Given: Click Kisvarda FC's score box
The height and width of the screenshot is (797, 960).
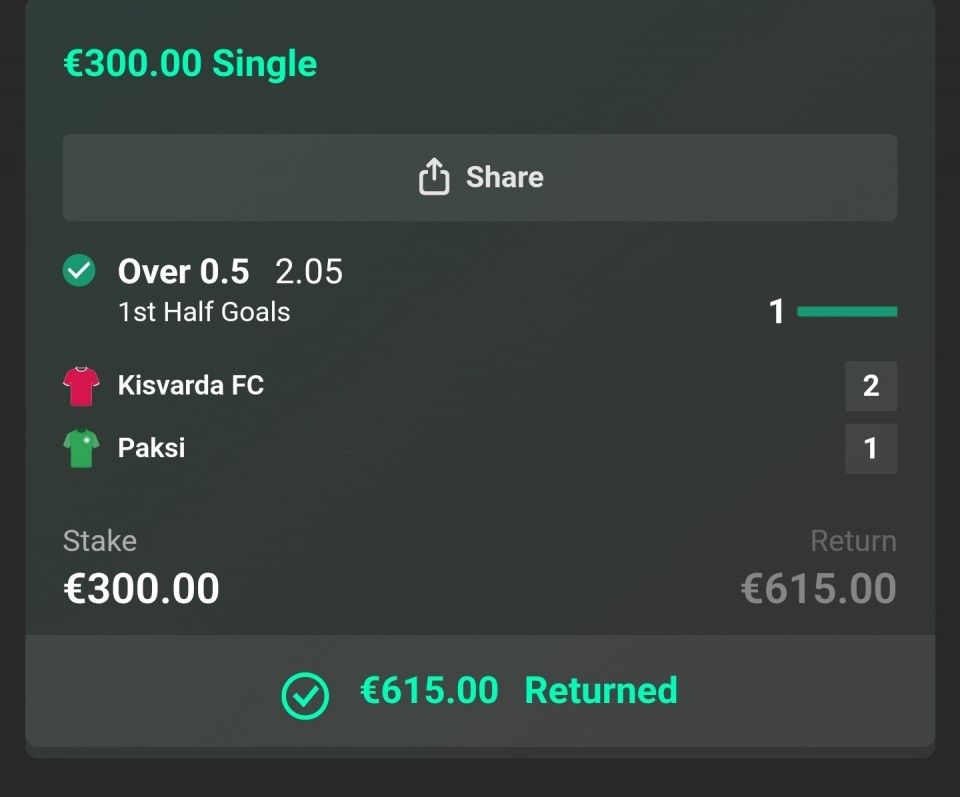Looking at the screenshot, I should pyautogui.click(x=870, y=386).
